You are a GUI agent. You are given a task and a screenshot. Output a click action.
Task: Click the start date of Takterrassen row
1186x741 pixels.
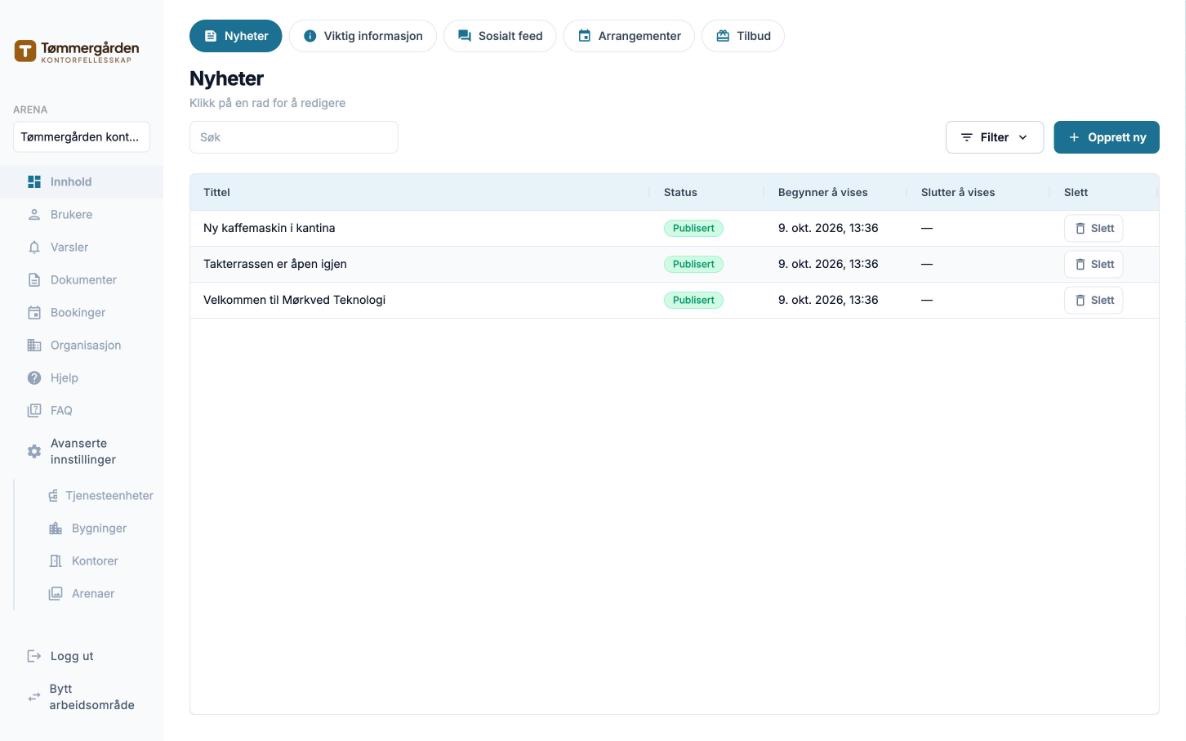(828, 265)
